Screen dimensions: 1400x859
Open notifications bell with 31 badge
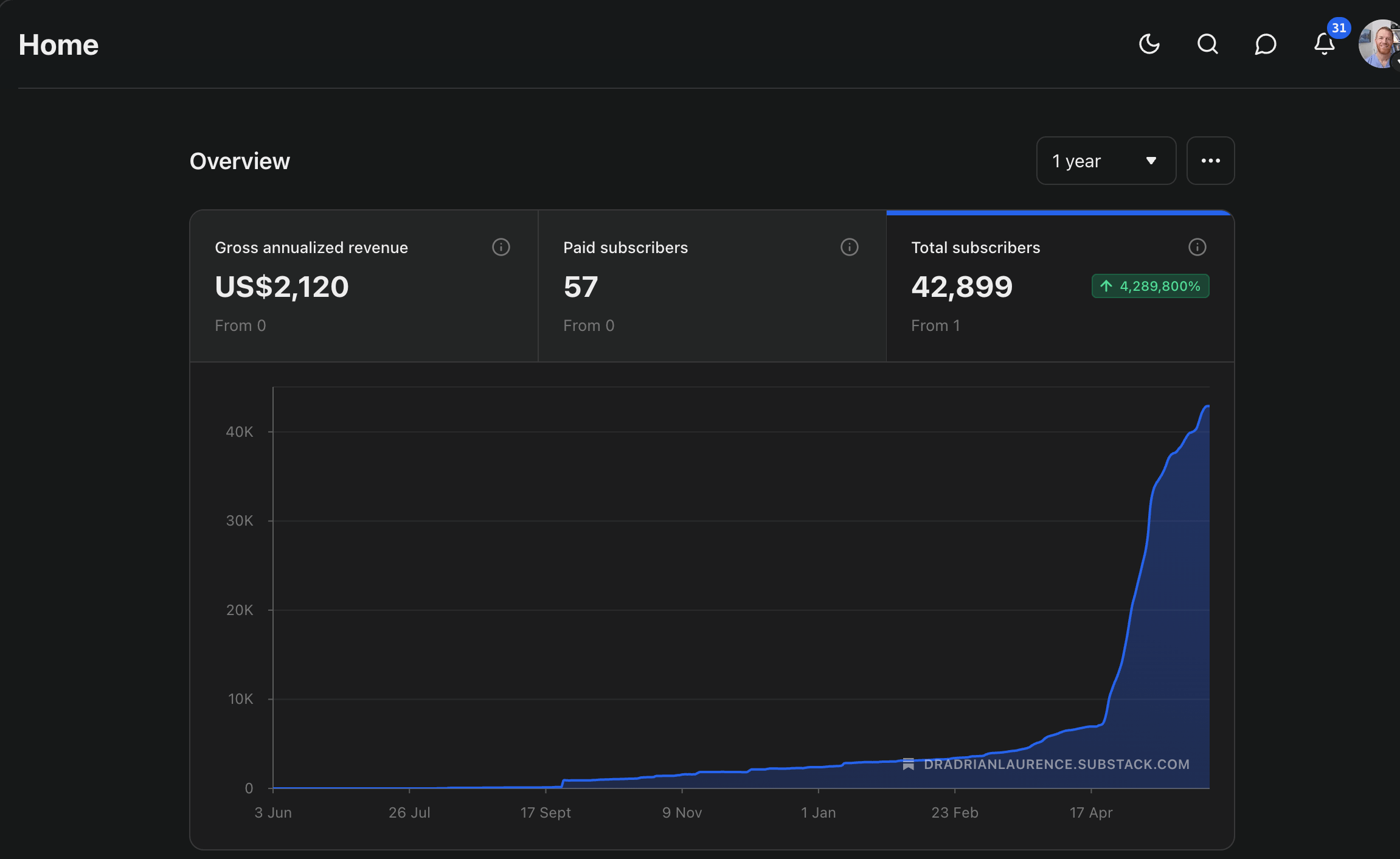1325,44
